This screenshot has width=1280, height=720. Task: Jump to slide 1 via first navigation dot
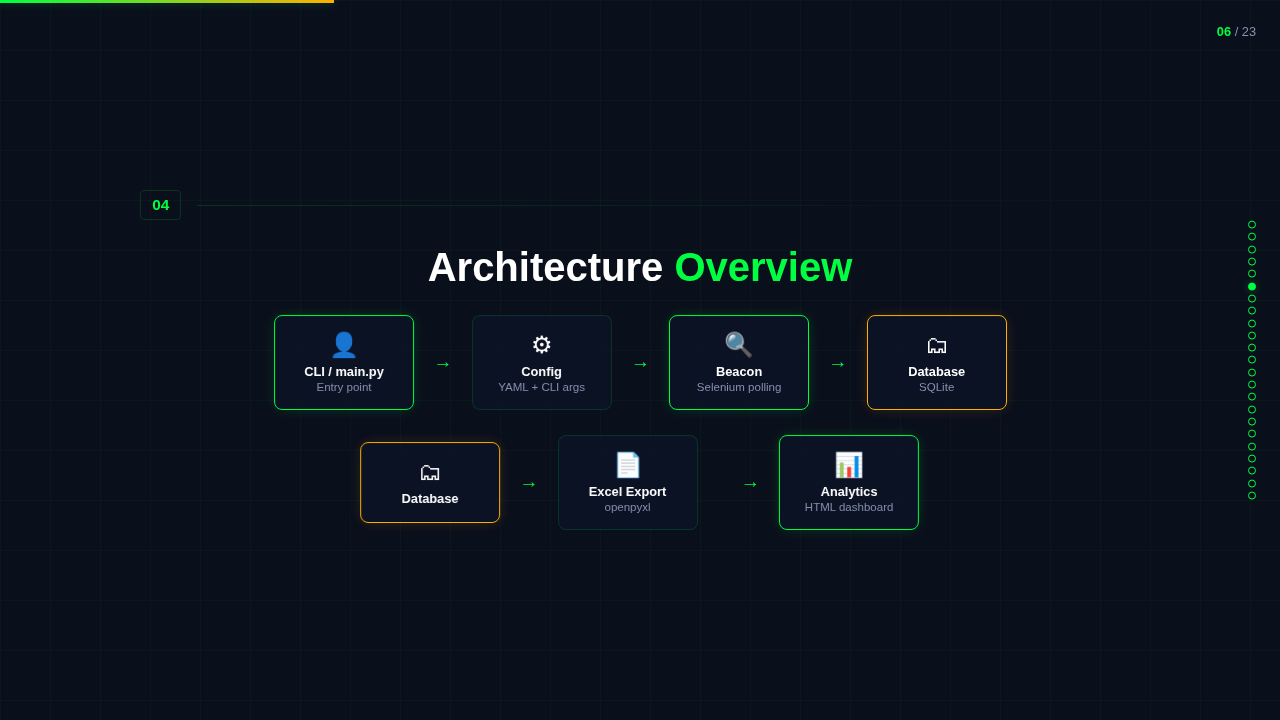(x=1252, y=225)
